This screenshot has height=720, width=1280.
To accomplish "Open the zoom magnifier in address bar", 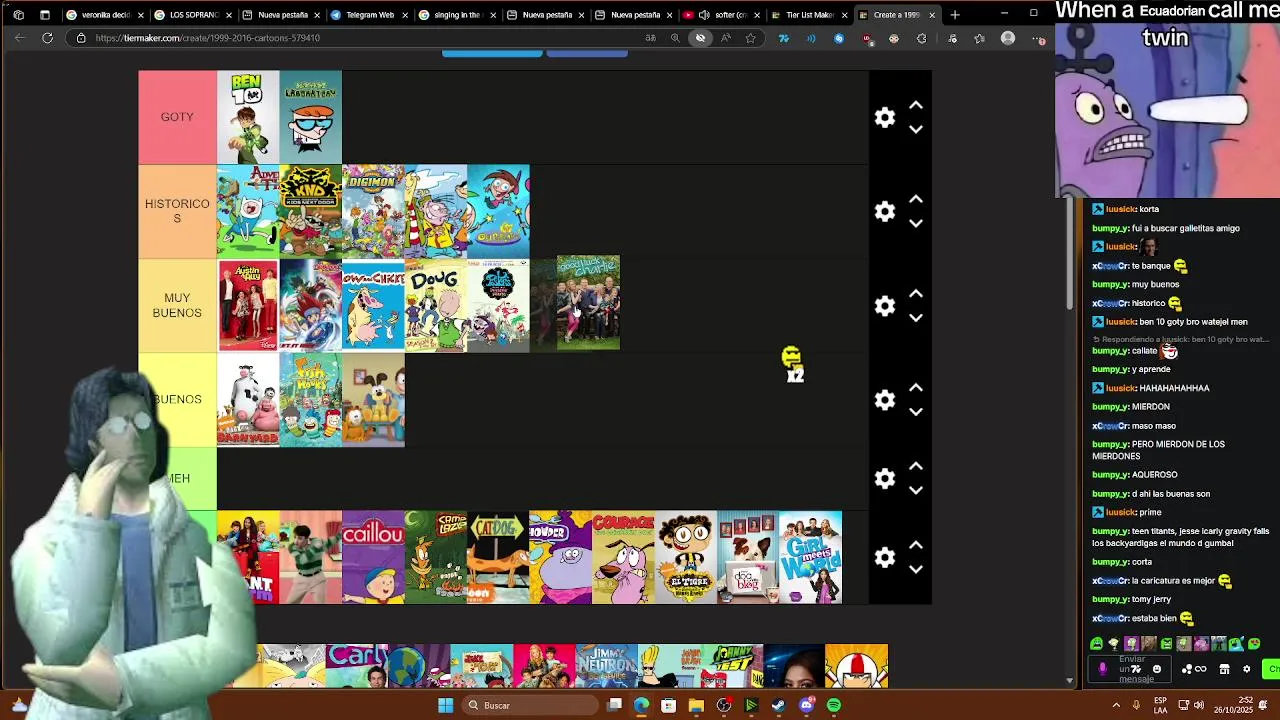I will click(675, 38).
